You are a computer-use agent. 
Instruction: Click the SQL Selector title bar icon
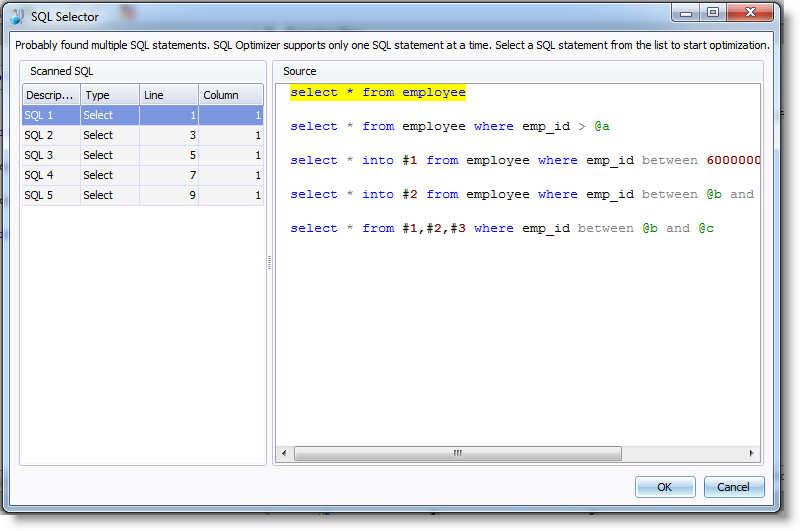point(17,16)
